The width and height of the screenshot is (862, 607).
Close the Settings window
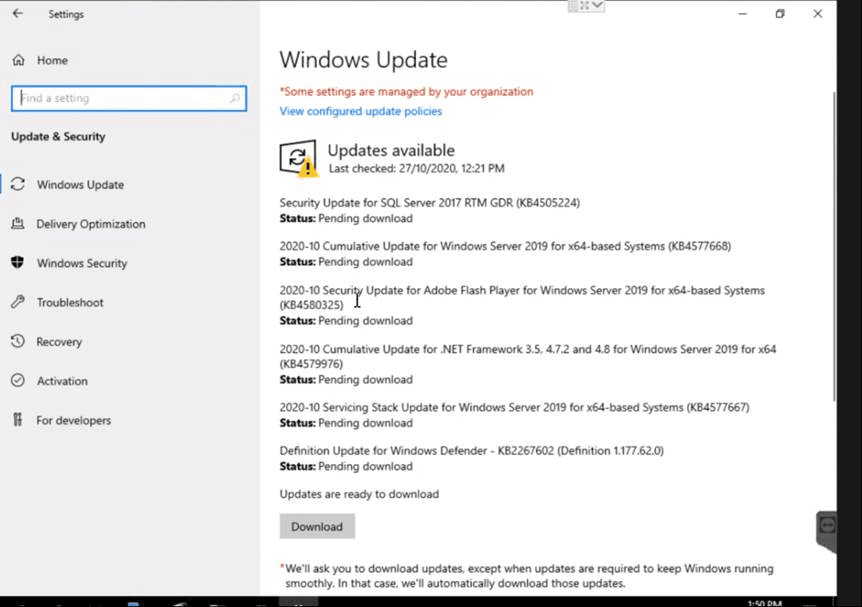(817, 14)
